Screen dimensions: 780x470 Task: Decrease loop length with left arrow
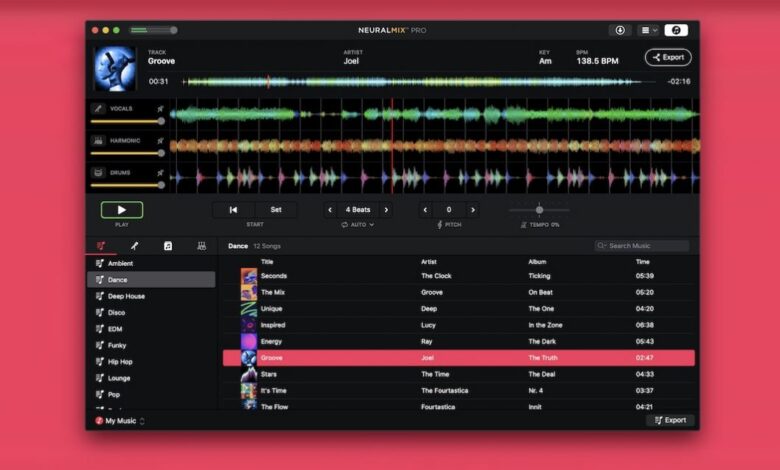tap(330, 210)
